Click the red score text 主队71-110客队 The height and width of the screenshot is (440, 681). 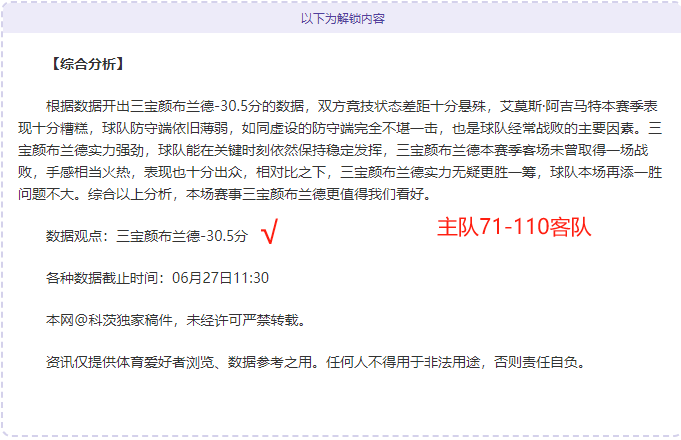514,227
